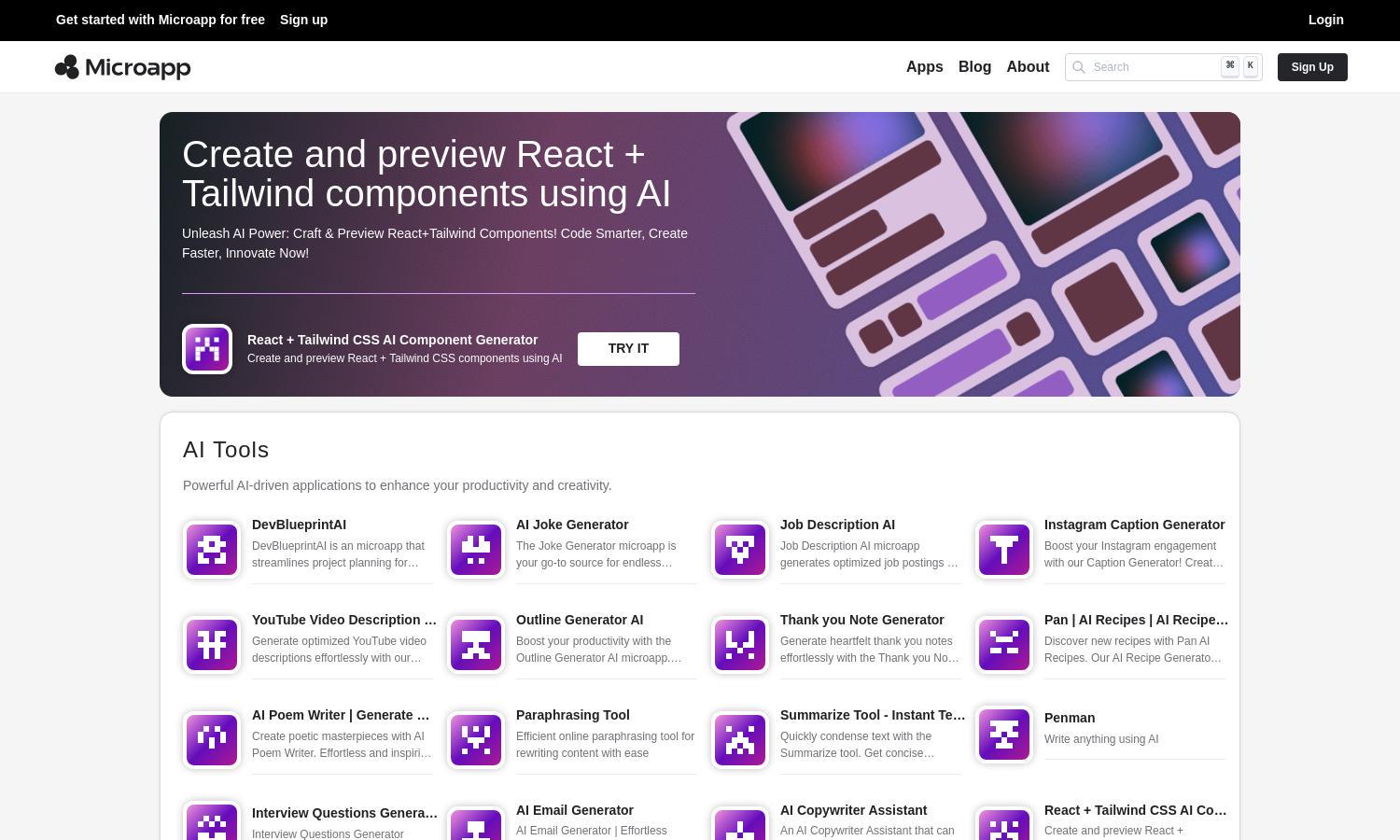
Task: Click the dark Sign Up button
Action: tap(1312, 67)
